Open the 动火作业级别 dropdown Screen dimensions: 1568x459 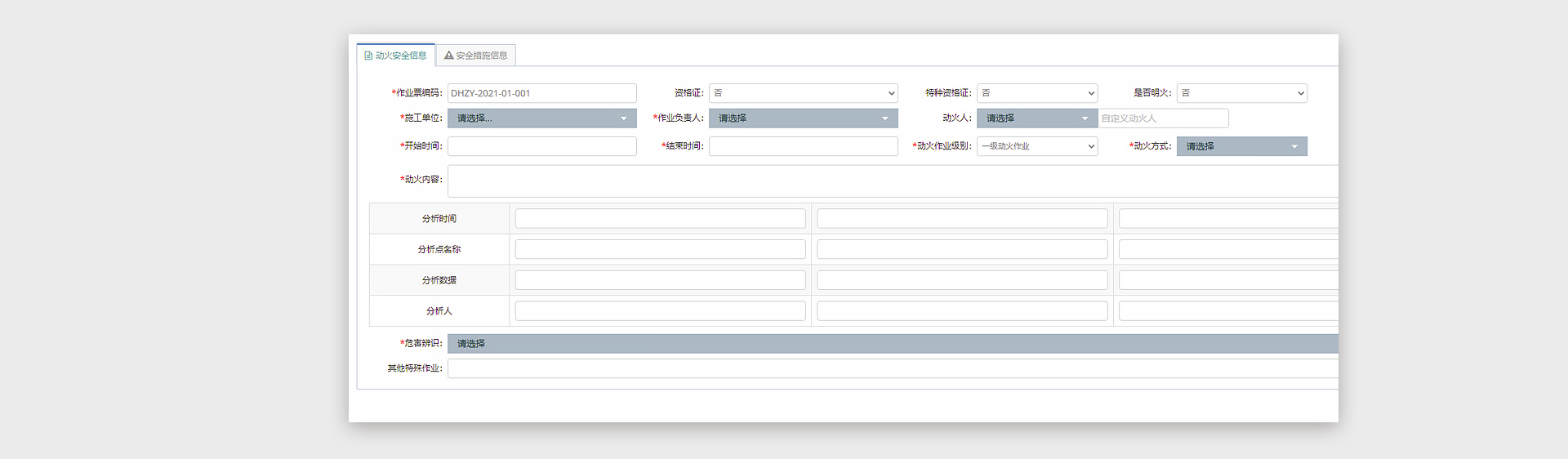[x=1036, y=146]
